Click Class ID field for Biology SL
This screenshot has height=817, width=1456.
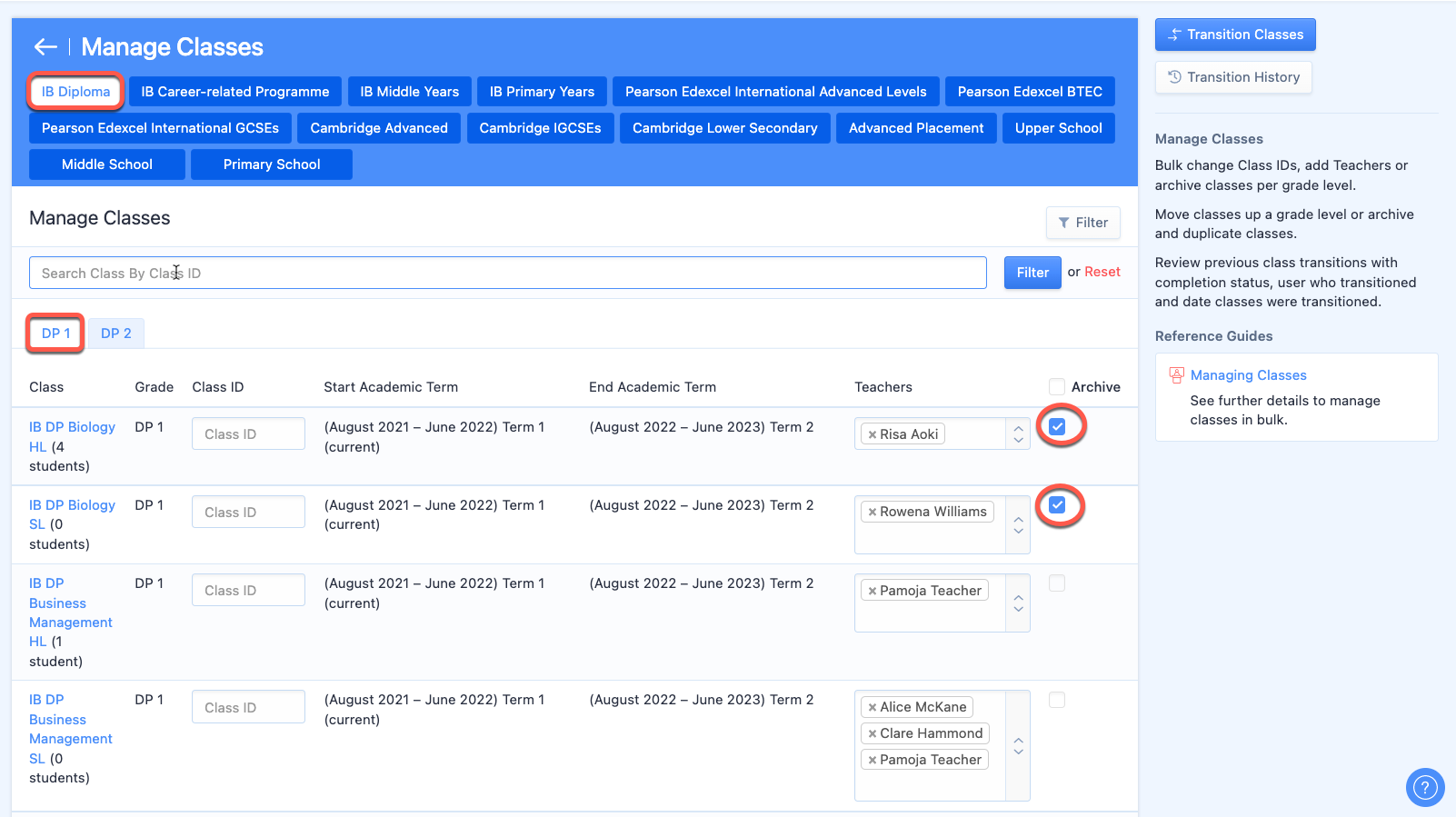pos(248,512)
